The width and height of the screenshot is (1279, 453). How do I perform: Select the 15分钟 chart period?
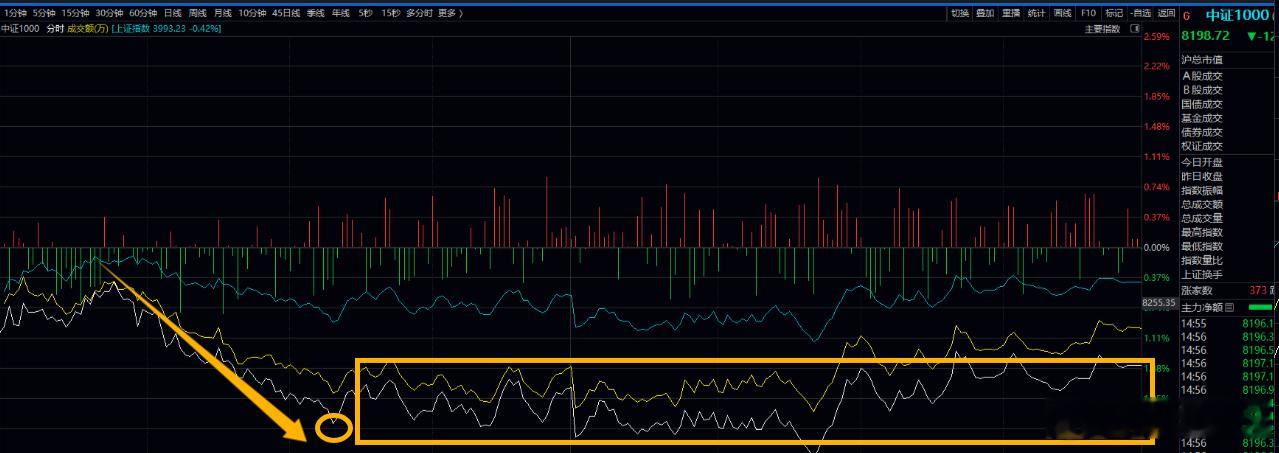[75, 13]
